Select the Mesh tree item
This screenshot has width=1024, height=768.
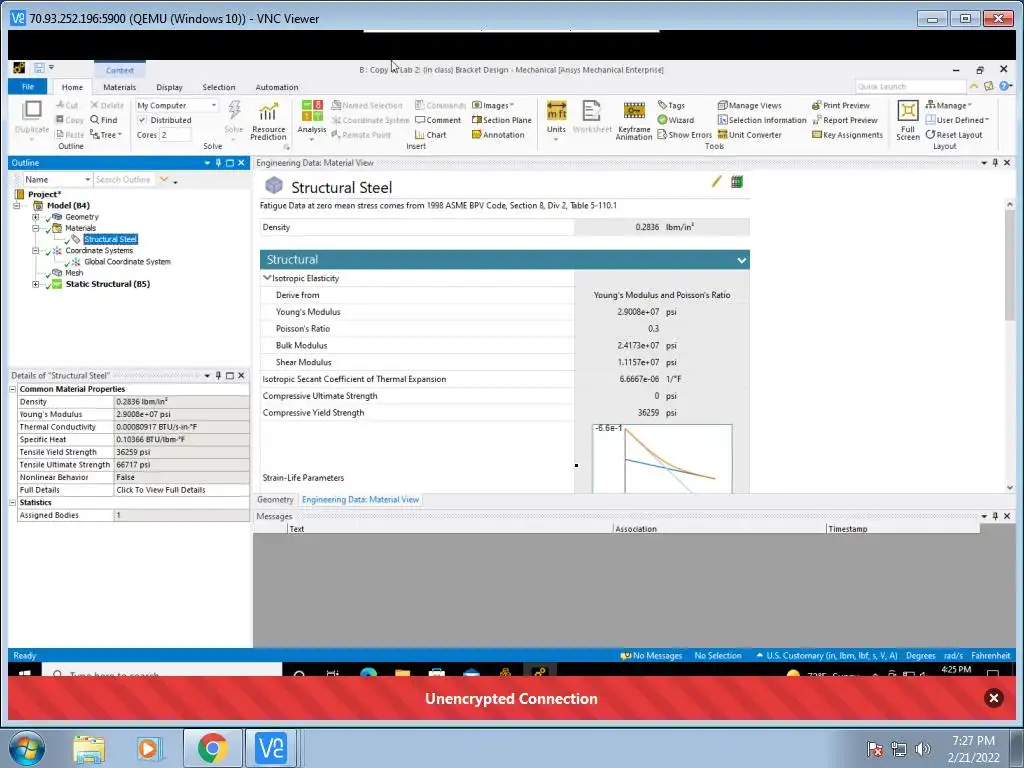click(74, 273)
